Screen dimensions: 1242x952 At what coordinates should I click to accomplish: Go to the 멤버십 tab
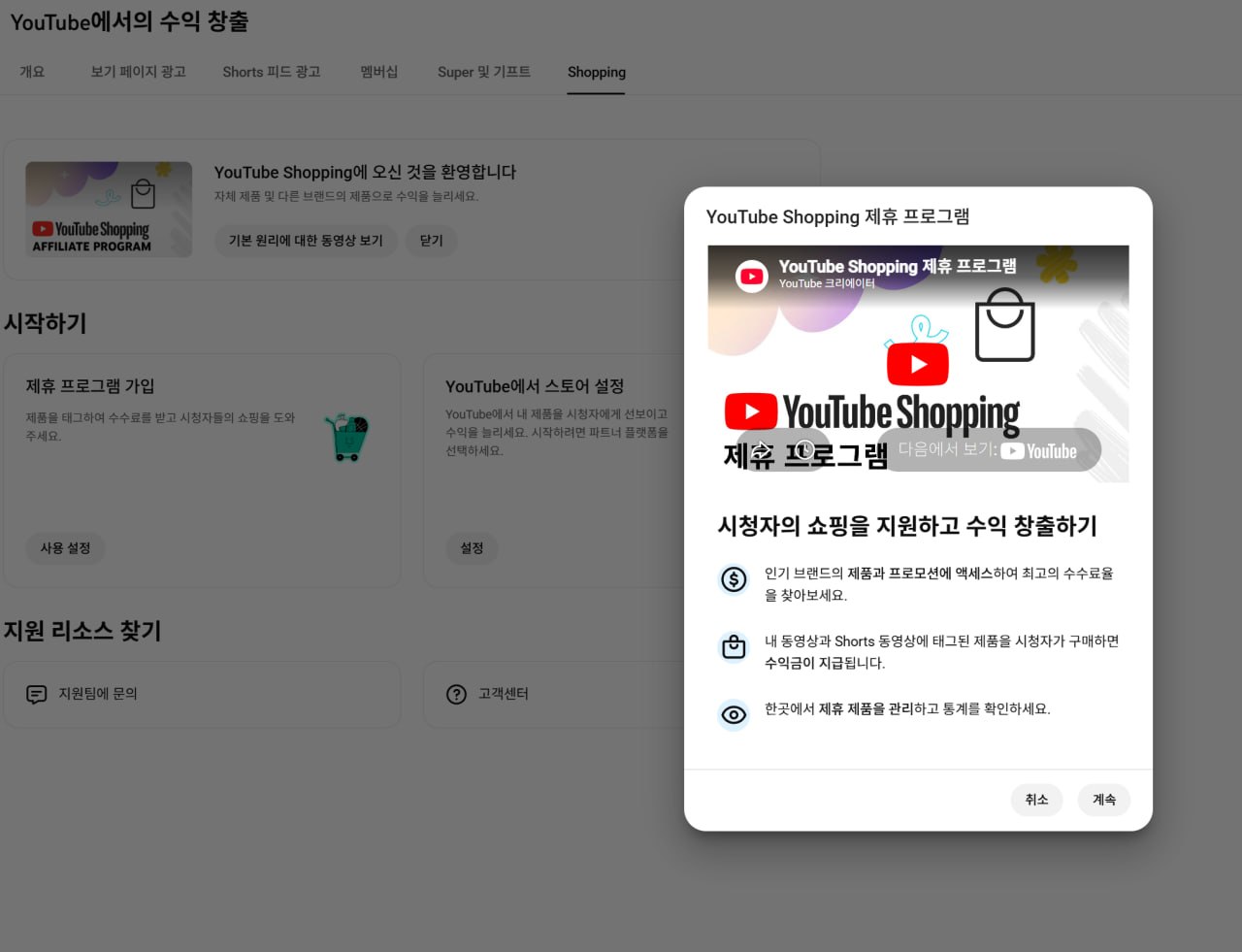[x=378, y=72]
